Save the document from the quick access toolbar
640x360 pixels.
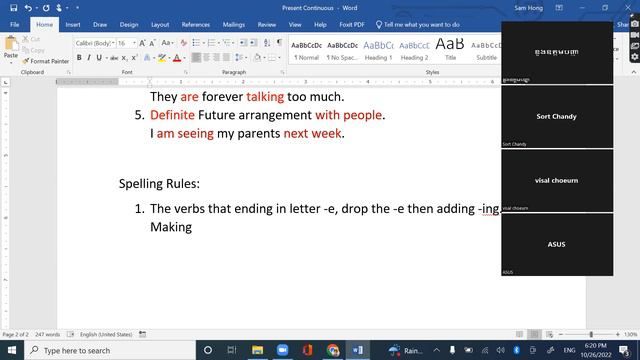pos(13,8)
